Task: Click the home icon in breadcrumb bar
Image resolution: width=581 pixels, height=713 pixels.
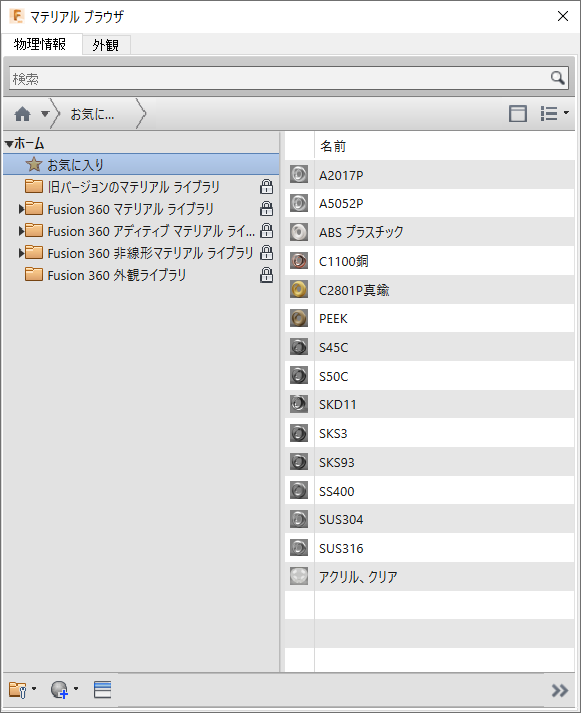Action: 22,114
